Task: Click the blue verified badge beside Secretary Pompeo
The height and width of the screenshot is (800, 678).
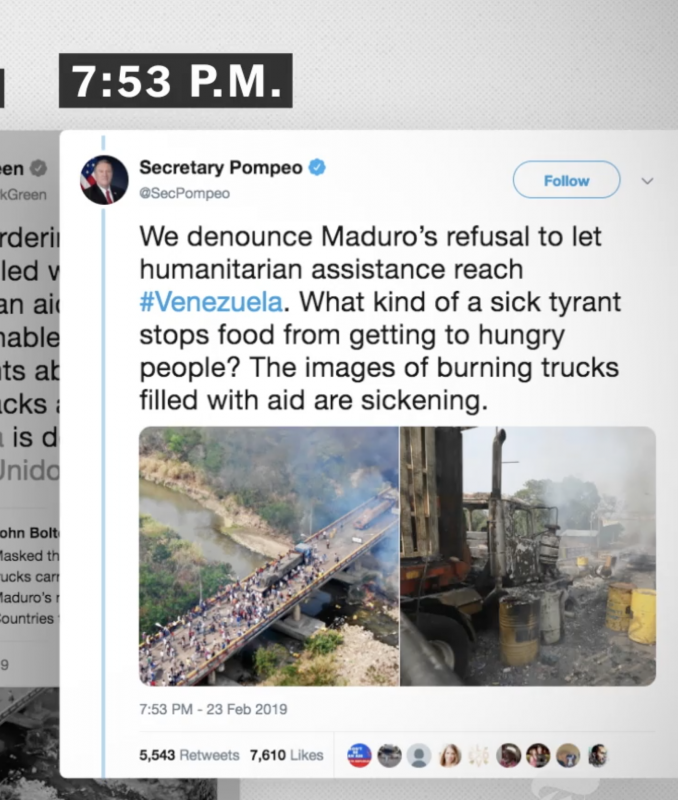Action: pos(317,167)
